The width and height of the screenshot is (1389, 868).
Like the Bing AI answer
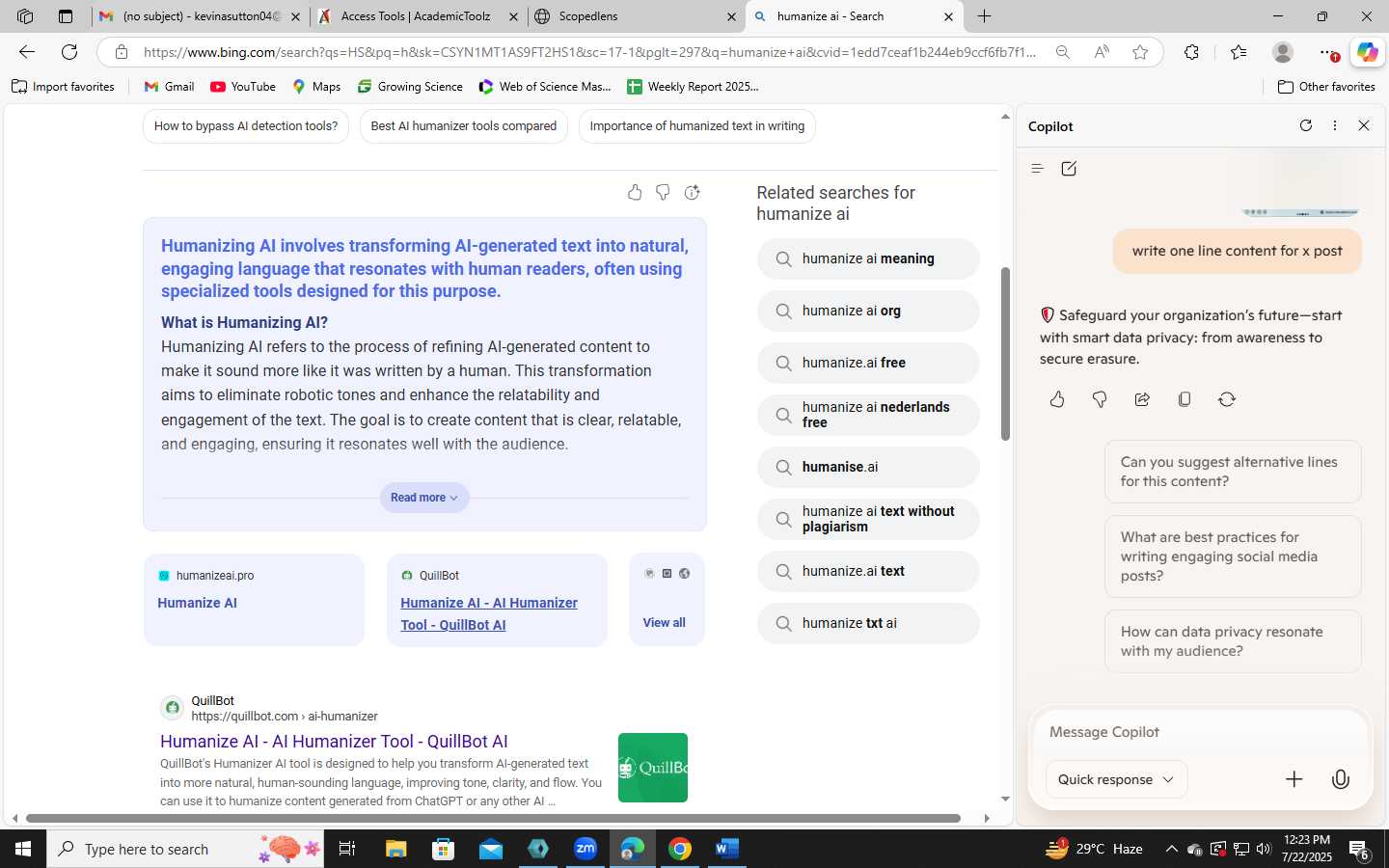(635, 193)
